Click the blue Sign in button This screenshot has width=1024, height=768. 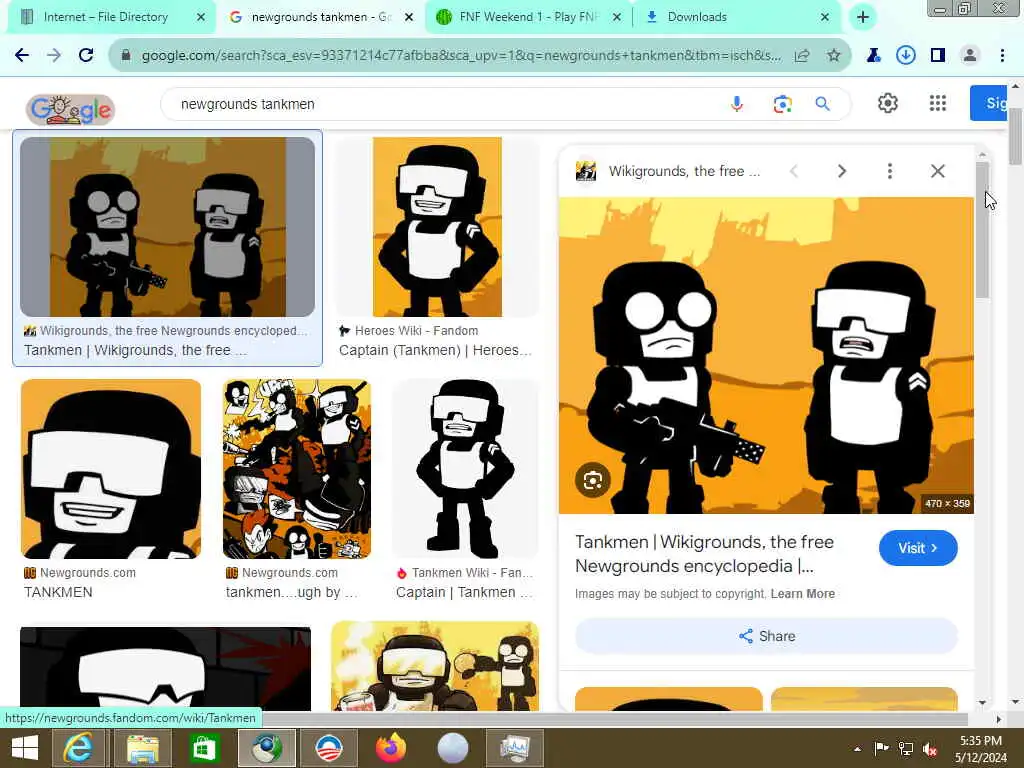click(x=989, y=103)
